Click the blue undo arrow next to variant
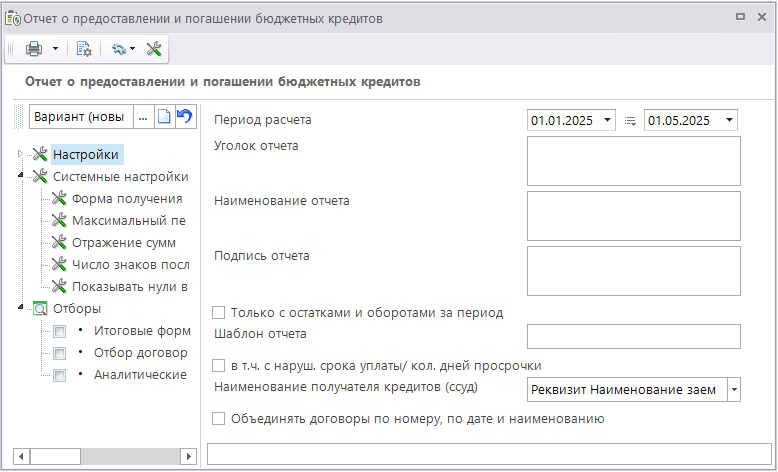This screenshot has height=472, width=778. coord(184,117)
